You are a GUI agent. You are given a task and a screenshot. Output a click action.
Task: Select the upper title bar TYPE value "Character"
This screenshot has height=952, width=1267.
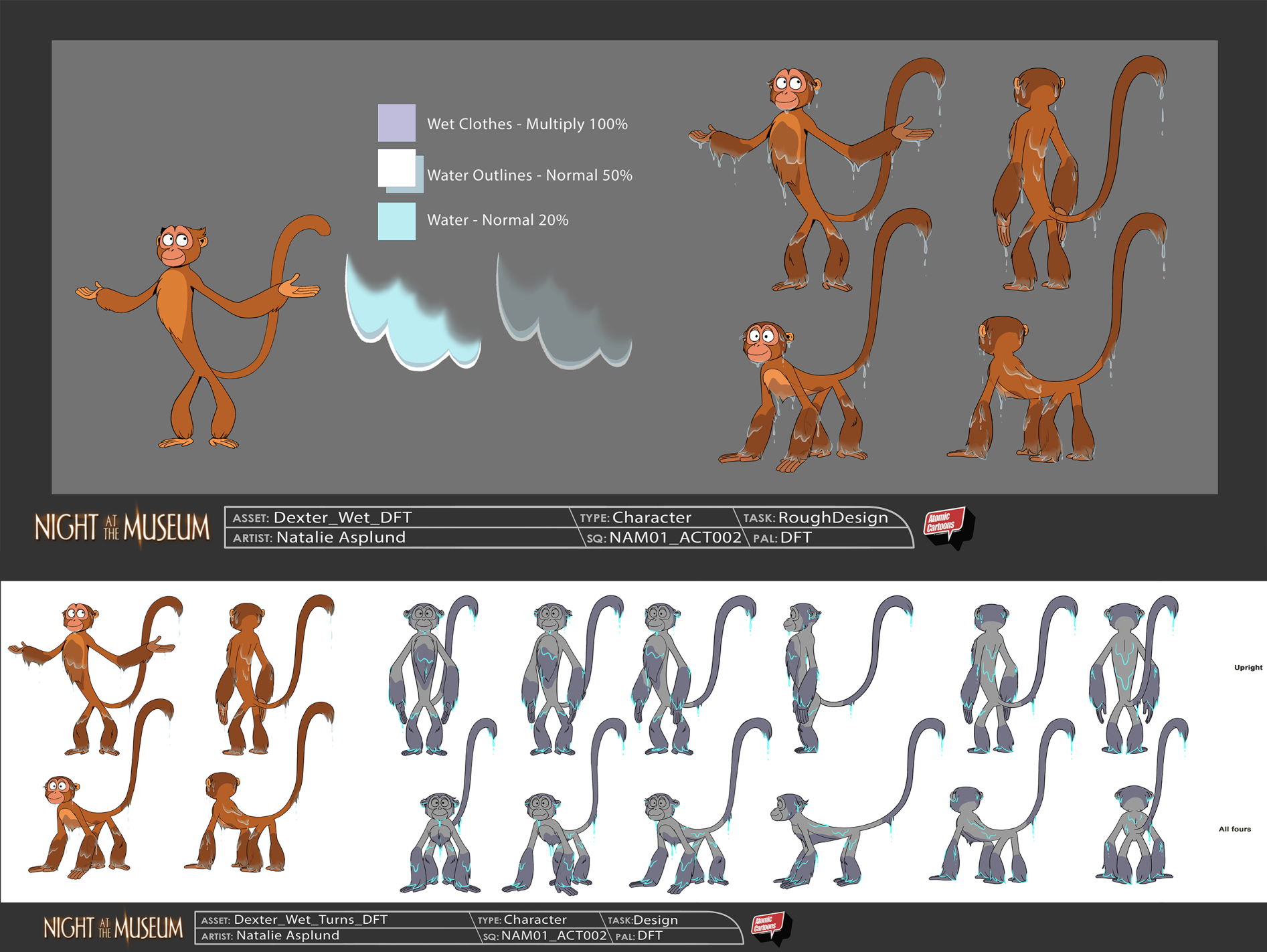(x=652, y=517)
